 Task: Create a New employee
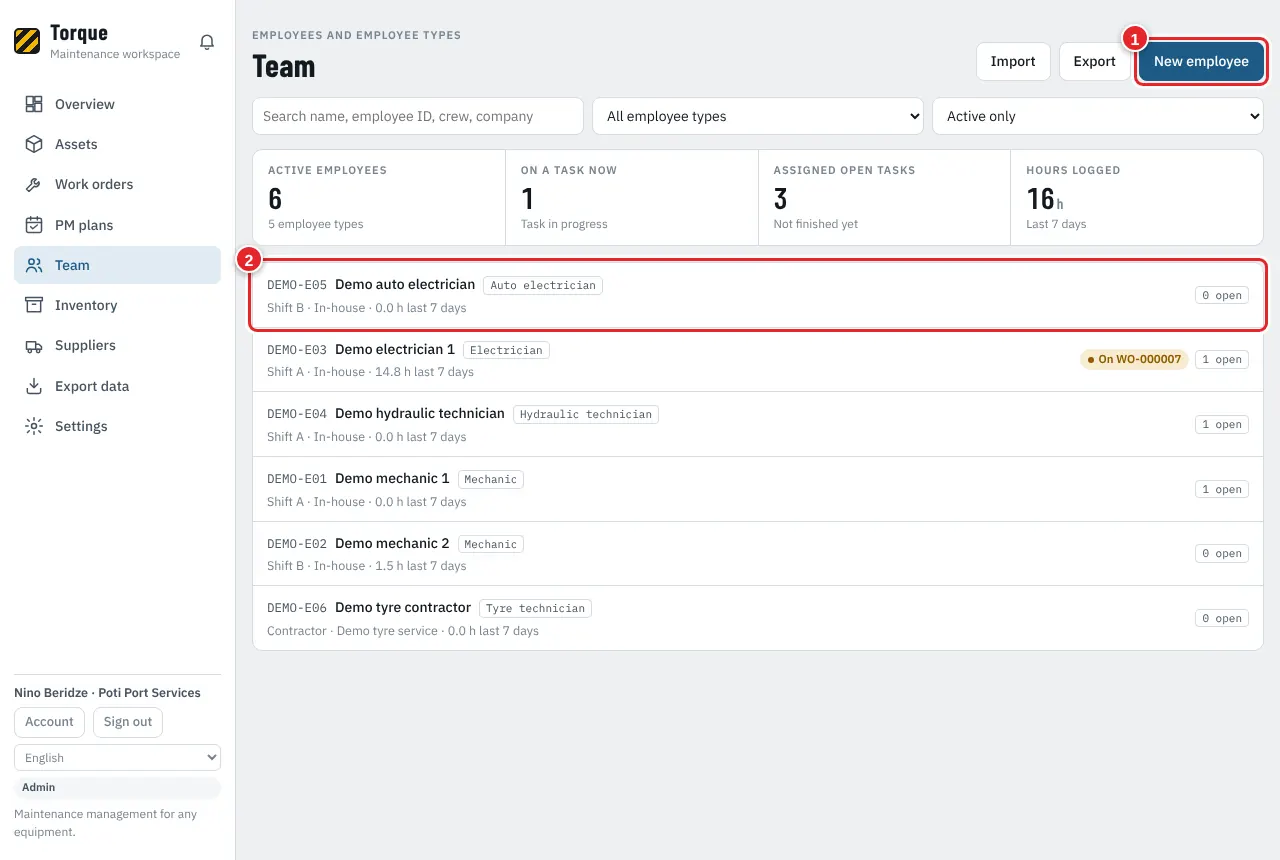pyautogui.click(x=1201, y=61)
